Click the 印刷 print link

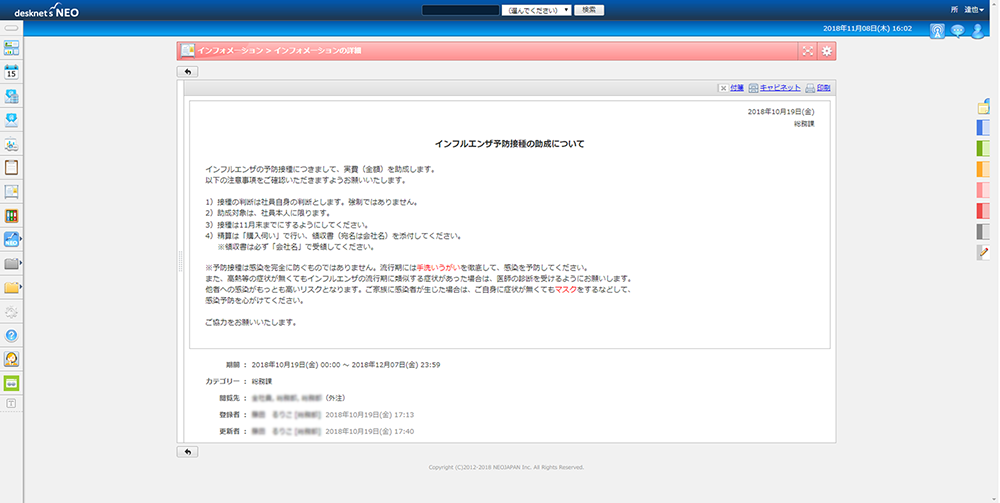click(823, 88)
